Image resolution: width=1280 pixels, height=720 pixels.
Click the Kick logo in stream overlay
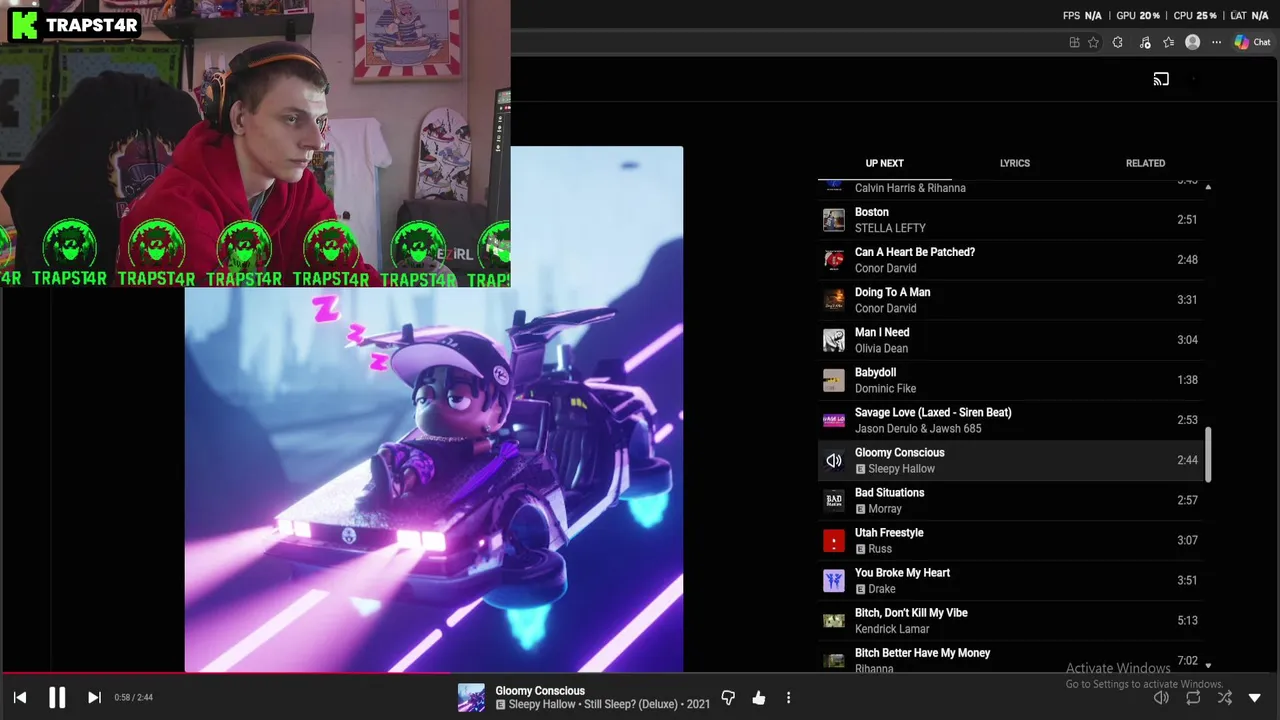[24, 25]
